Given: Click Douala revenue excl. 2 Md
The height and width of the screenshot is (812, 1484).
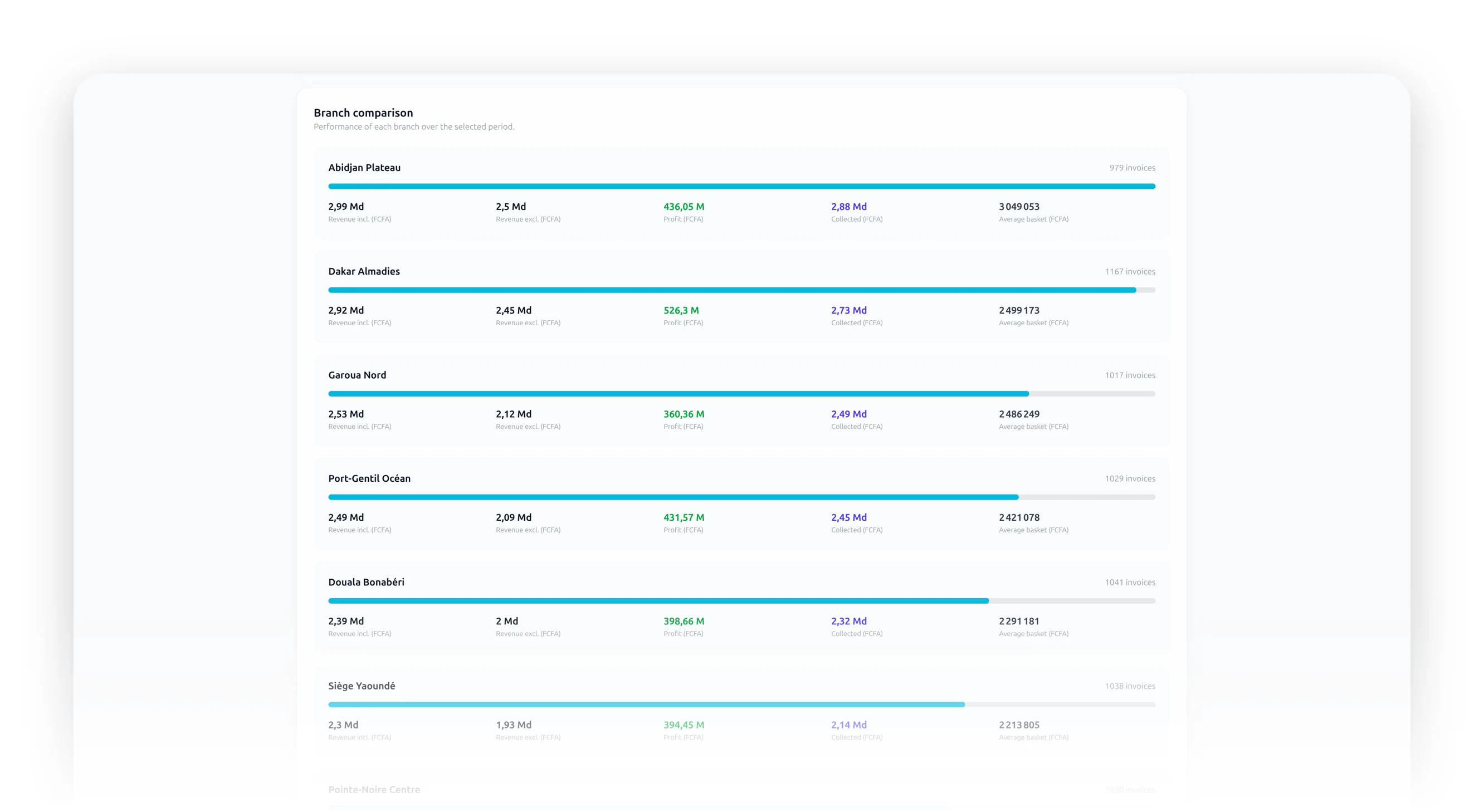Looking at the screenshot, I should click(x=506, y=622).
